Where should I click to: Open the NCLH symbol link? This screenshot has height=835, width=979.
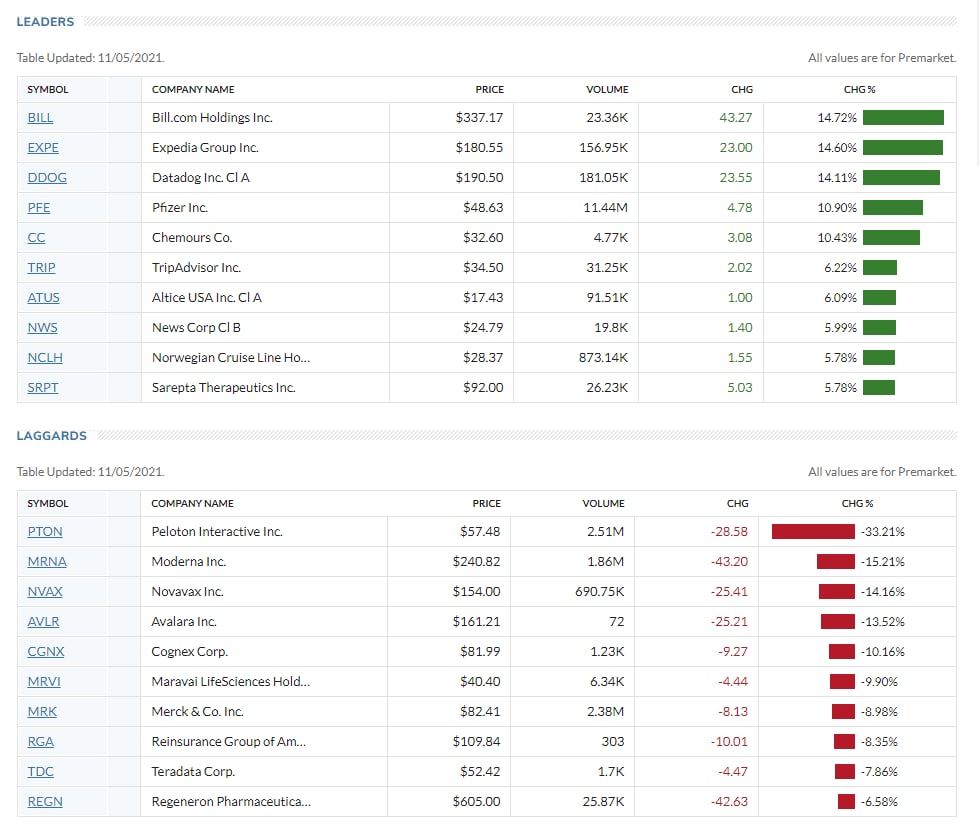[45, 357]
